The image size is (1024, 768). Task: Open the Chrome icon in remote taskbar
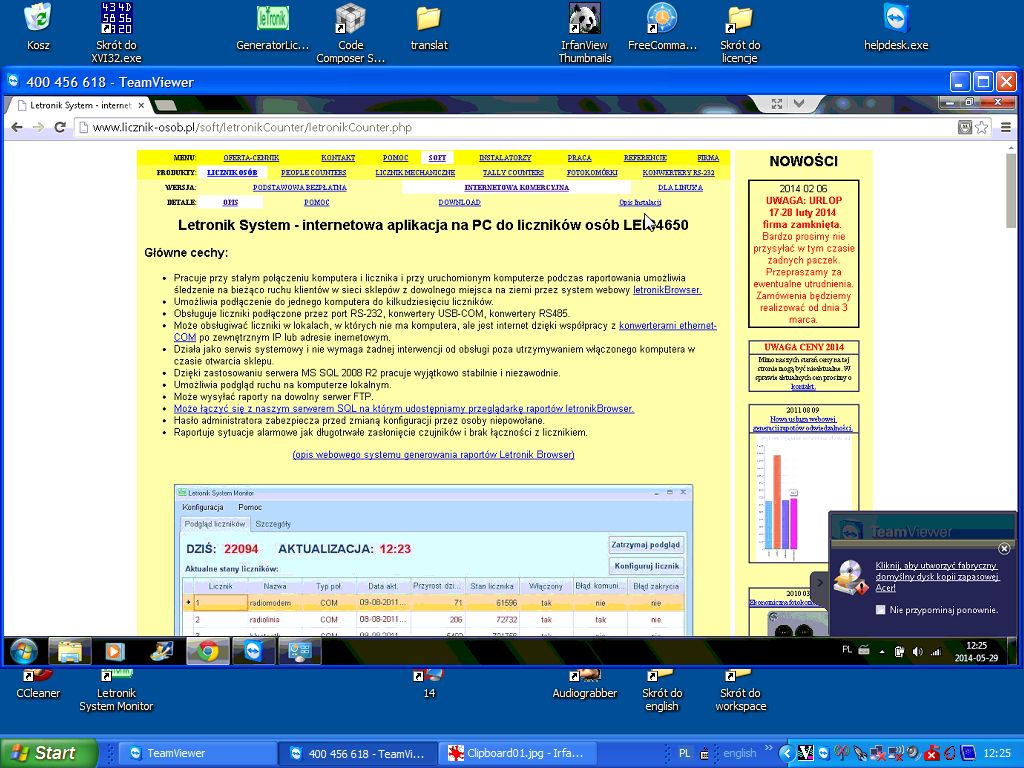click(x=207, y=651)
